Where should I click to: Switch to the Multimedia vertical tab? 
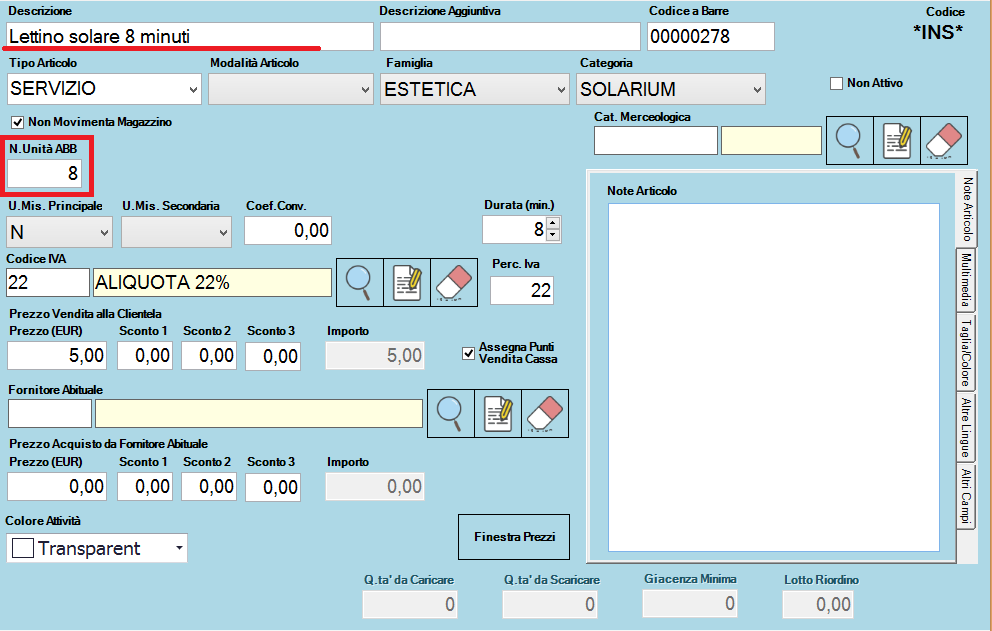pos(966,279)
